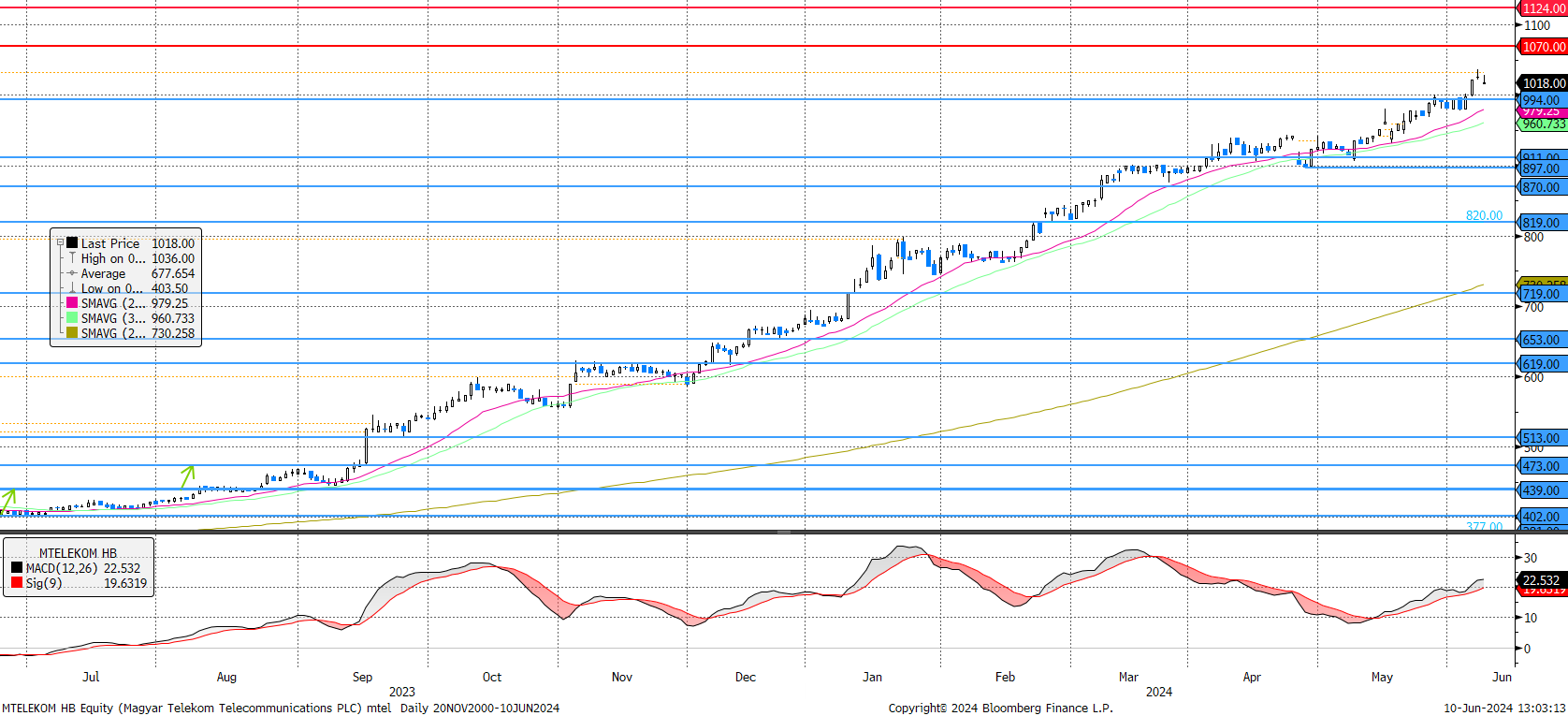Click the Oct label on the date axis

(x=492, y=677)
